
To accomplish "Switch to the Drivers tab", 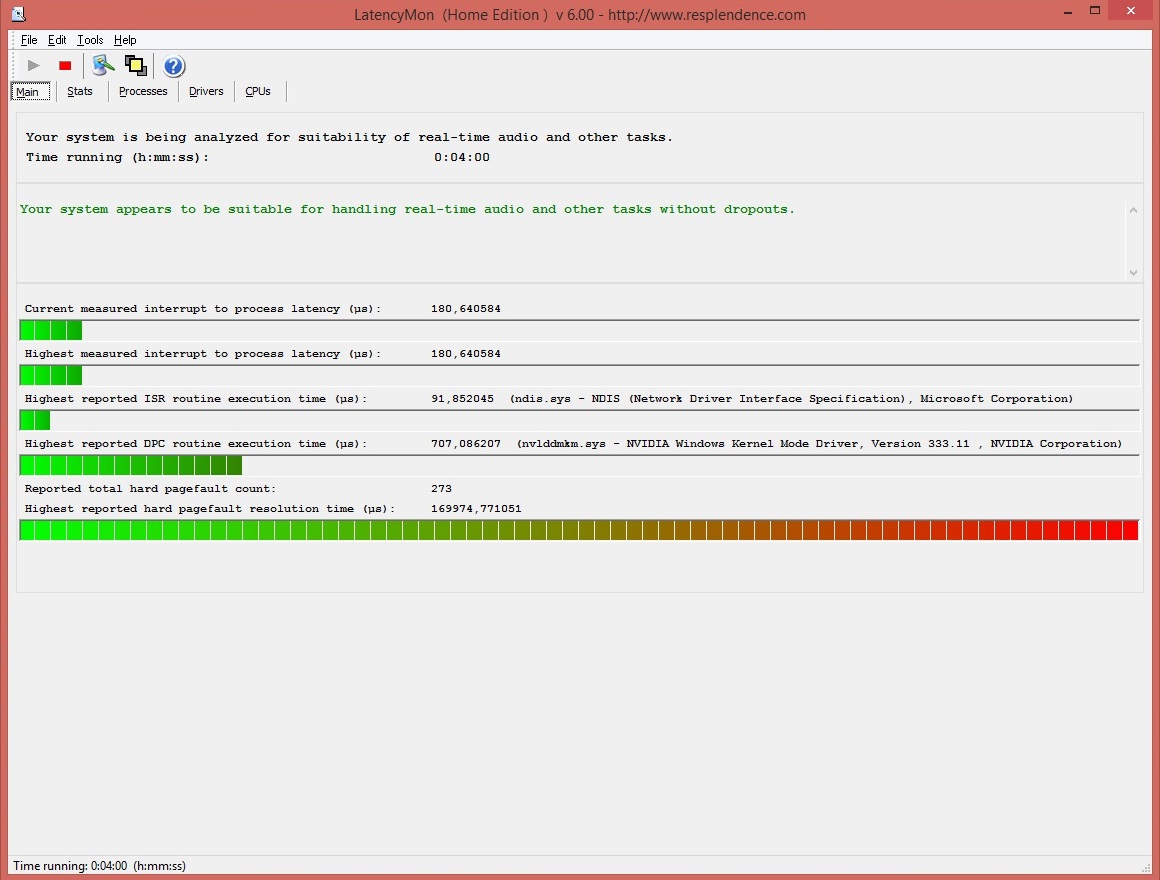I will (206, 92).
